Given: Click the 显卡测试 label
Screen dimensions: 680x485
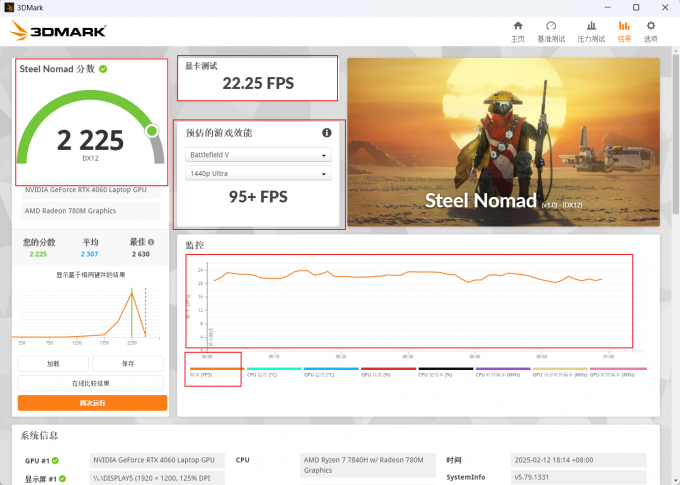Looking at the screenshot, I should (x=201, y=66).
